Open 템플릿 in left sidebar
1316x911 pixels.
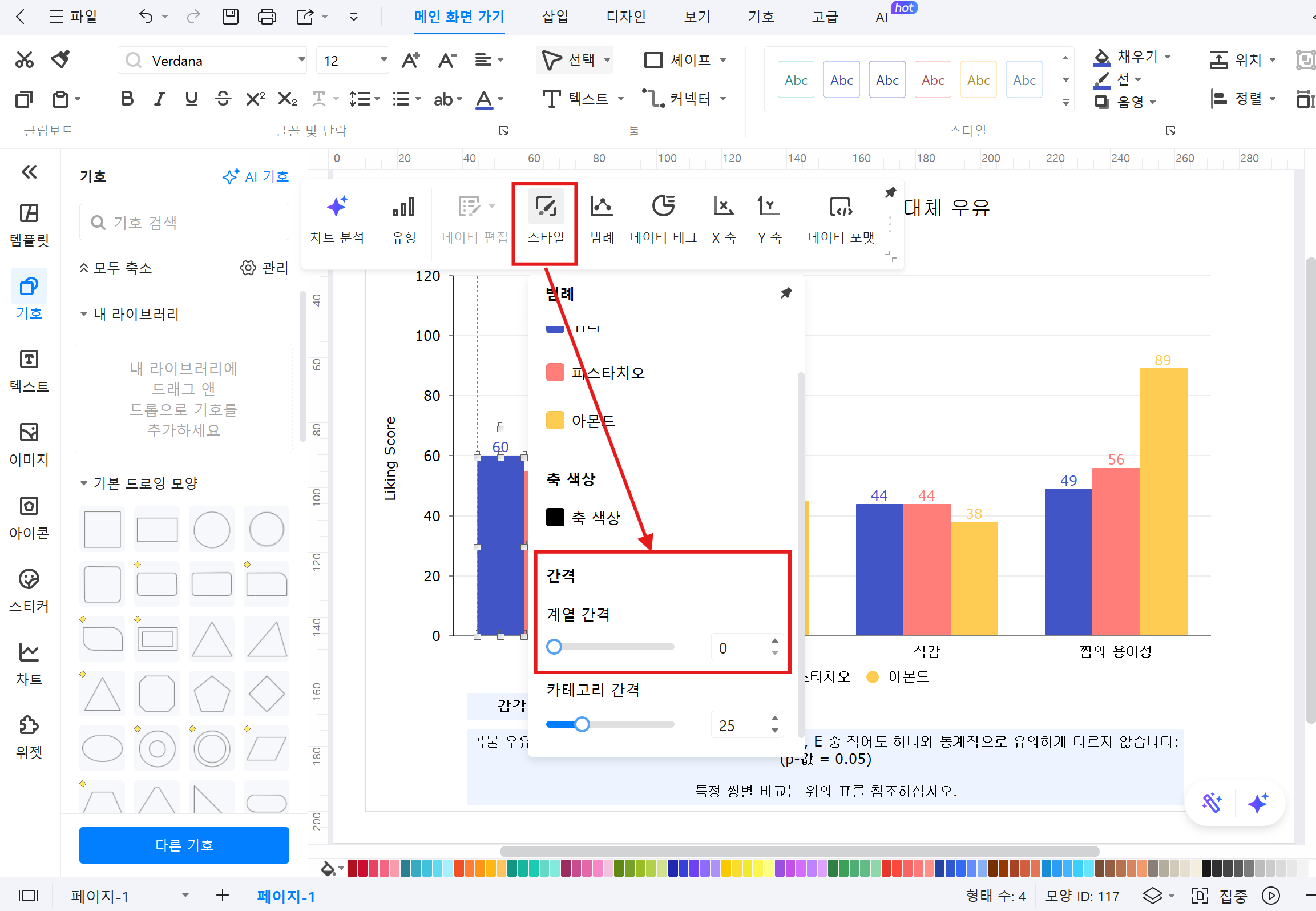(29, 225)
